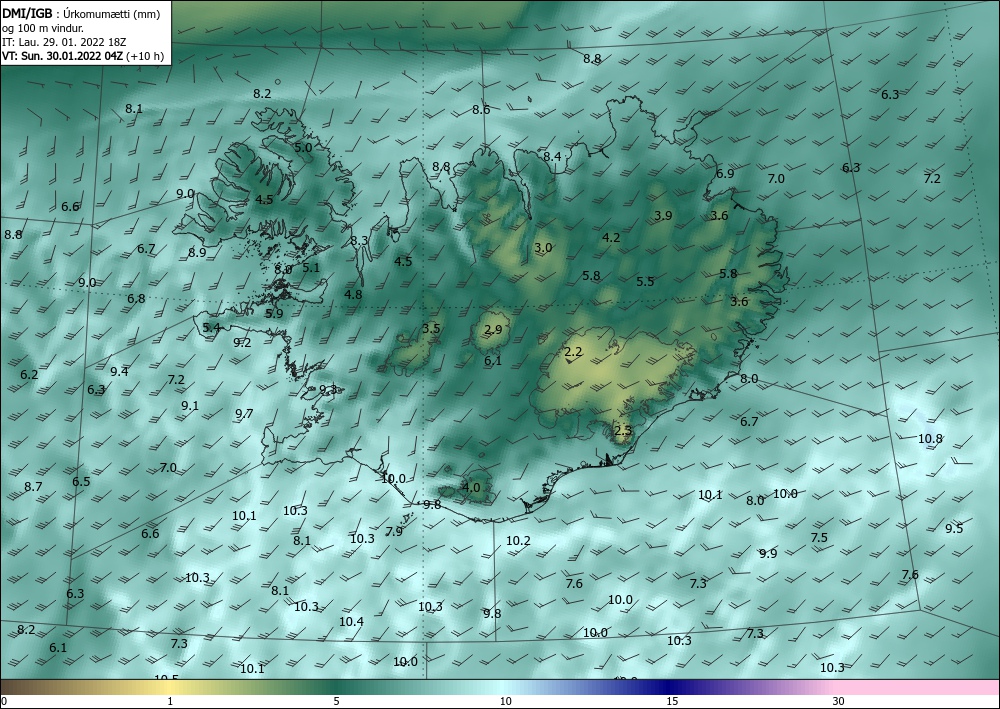Click the 3.5 value over Langjökull glacier

[431, 328]
